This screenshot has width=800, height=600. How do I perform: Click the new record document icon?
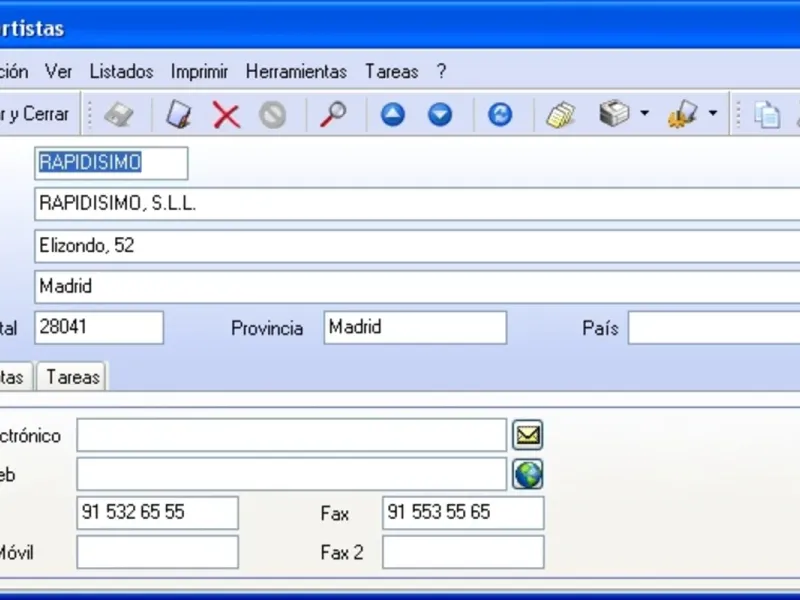pos(179,115)
